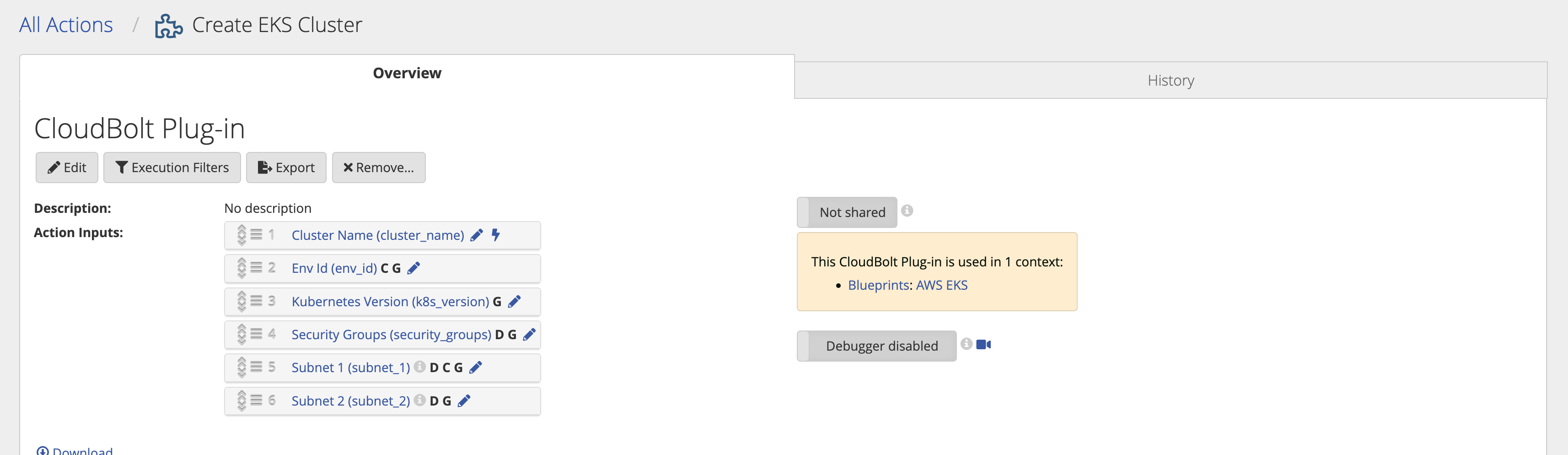Image resolution: width=1568 pixels, height=455 pixels.
Task: Click drag handle on Kubernetes Version row
Action: coord(256,301)
